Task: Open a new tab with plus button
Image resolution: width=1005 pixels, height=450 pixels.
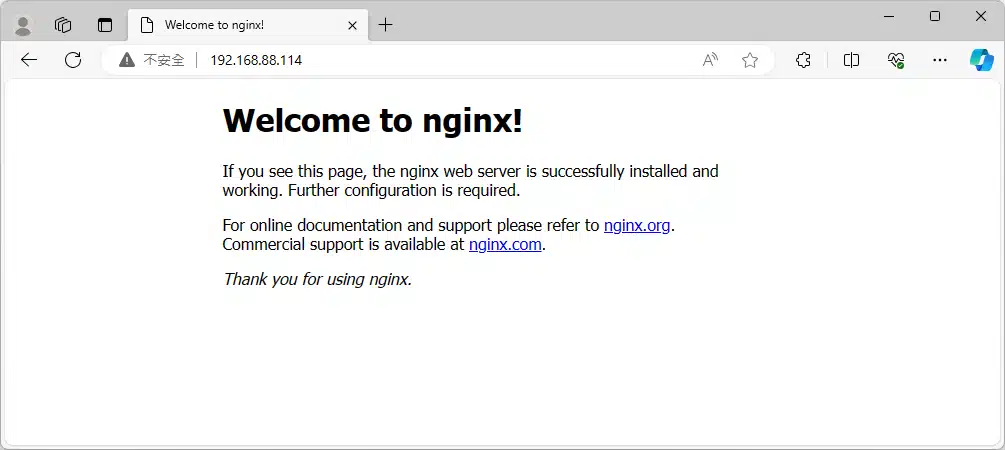Action: tap(385, 25)
